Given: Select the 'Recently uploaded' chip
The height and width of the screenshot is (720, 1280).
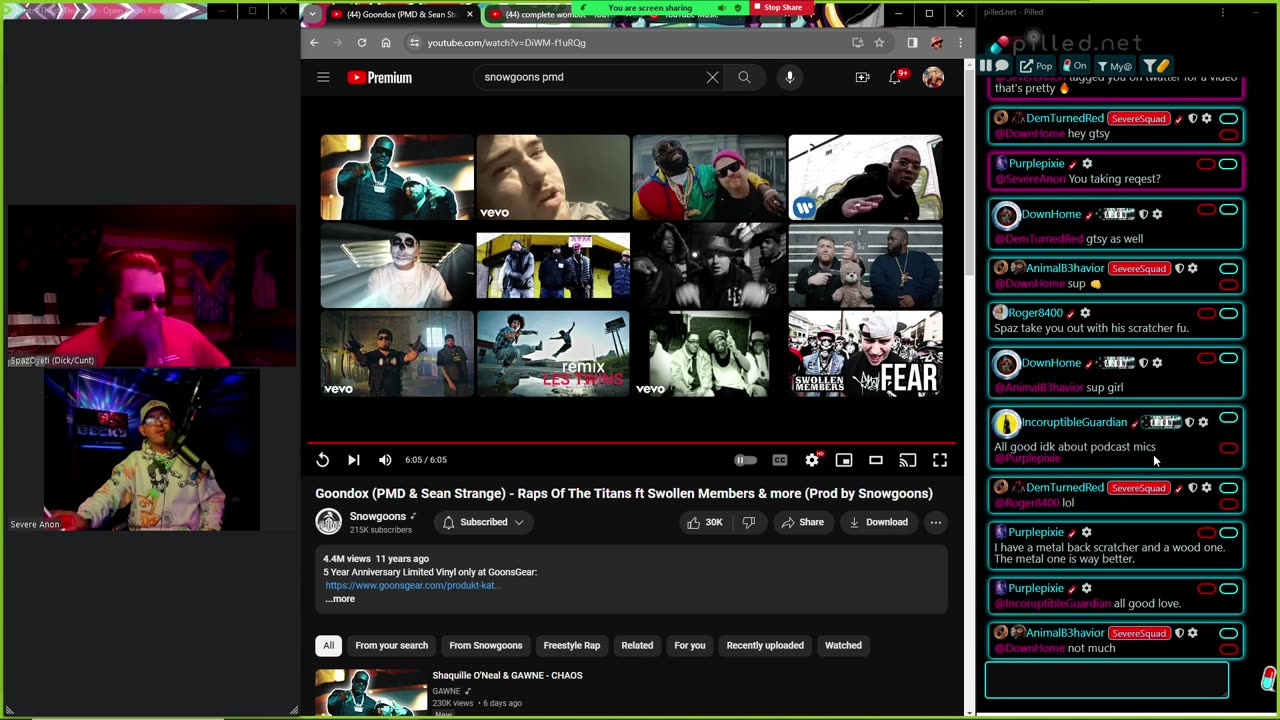Looking at the screenshot, I should tap(765, 645).
